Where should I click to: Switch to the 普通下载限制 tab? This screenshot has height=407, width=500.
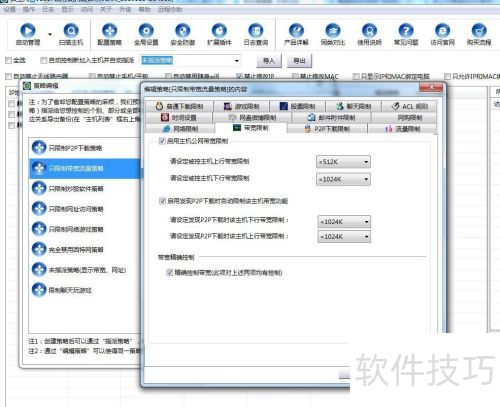coord(179,106)
